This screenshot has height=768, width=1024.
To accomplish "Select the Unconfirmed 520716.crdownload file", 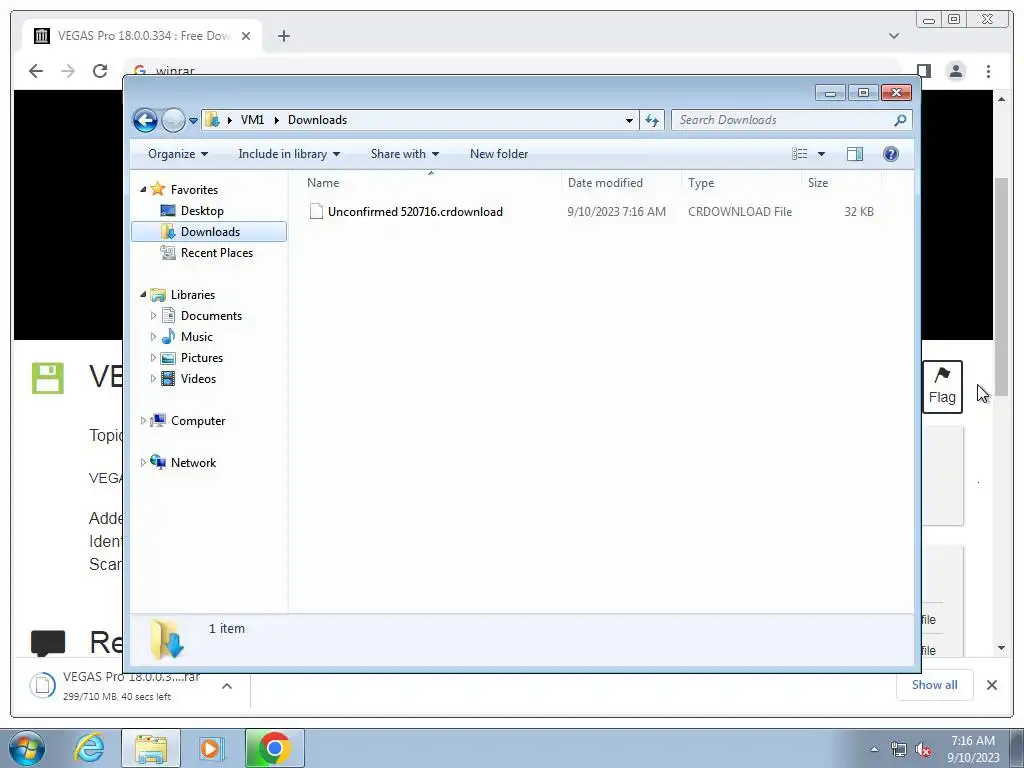I will point(415,212).
